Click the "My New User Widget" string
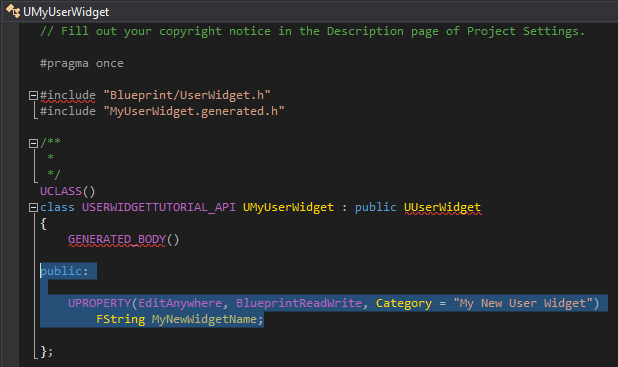 click(523, 303)
